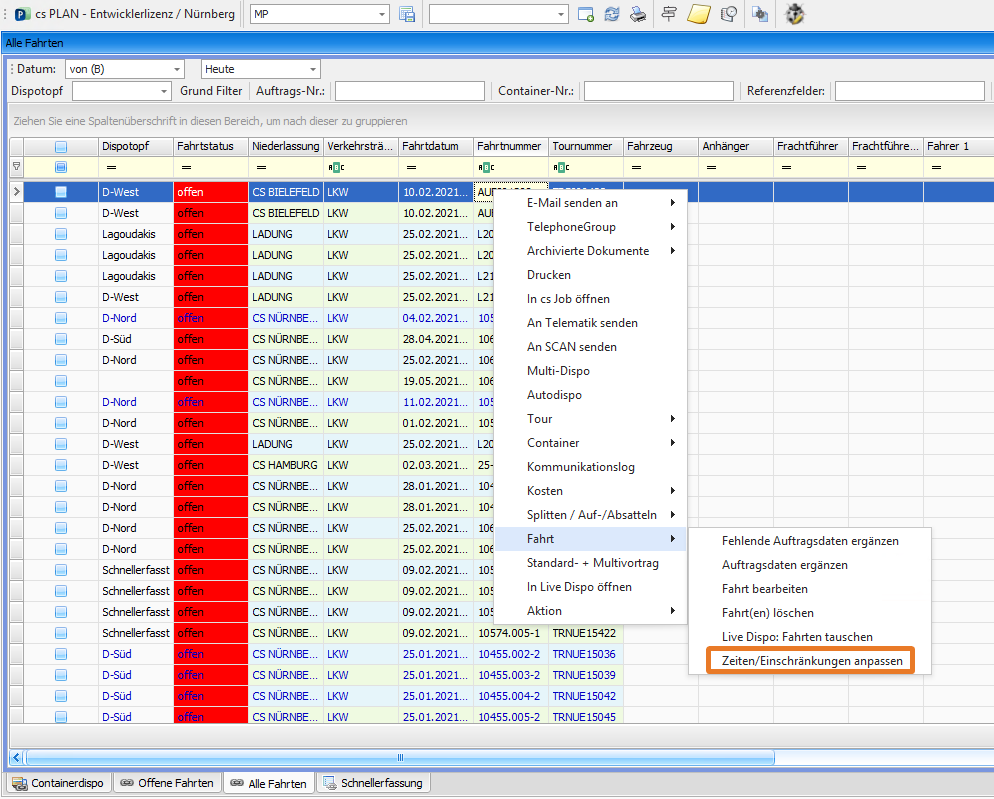
Task: Switch to the Offene Fahrten tab
Action: point(166,783)
